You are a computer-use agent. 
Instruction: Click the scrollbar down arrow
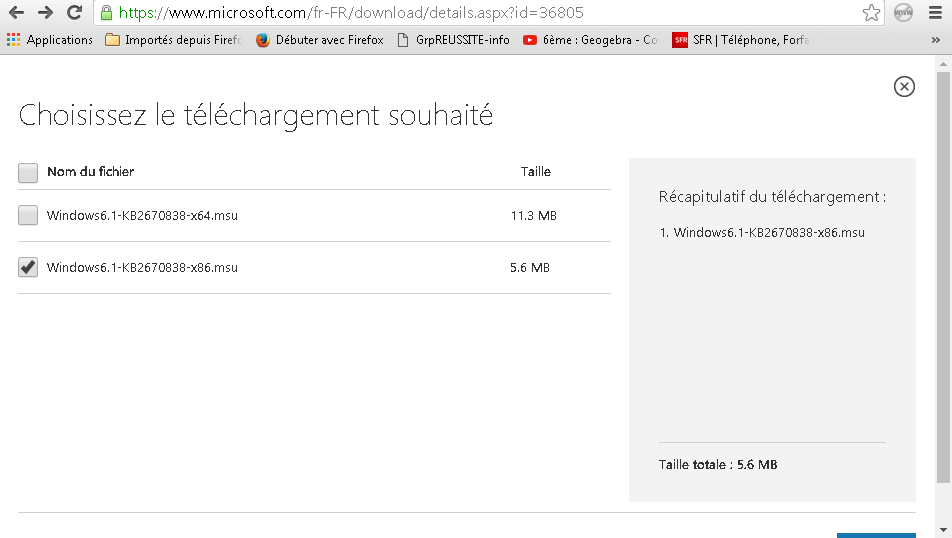click(944, 529)
